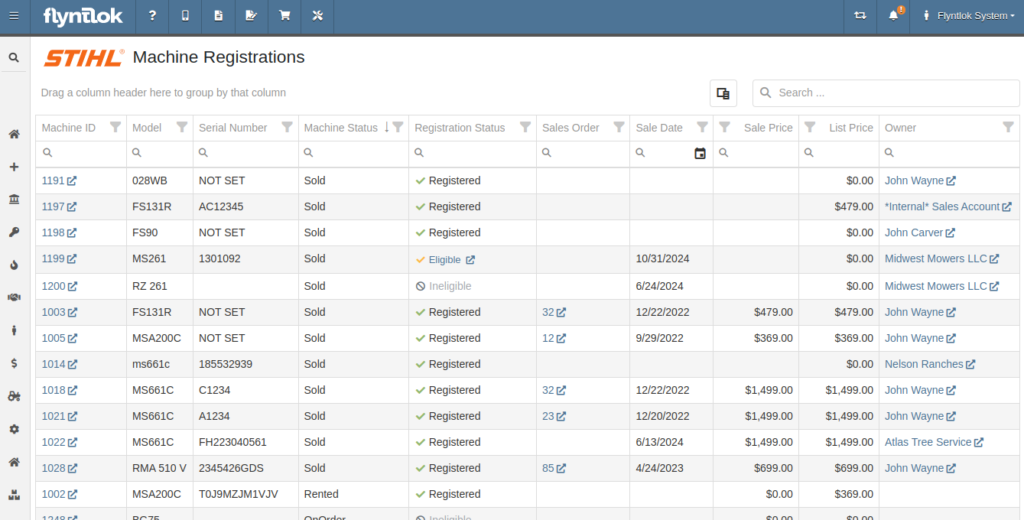Click the Model column filter-row search box
Screen dimensions: 1024x520
160,153
